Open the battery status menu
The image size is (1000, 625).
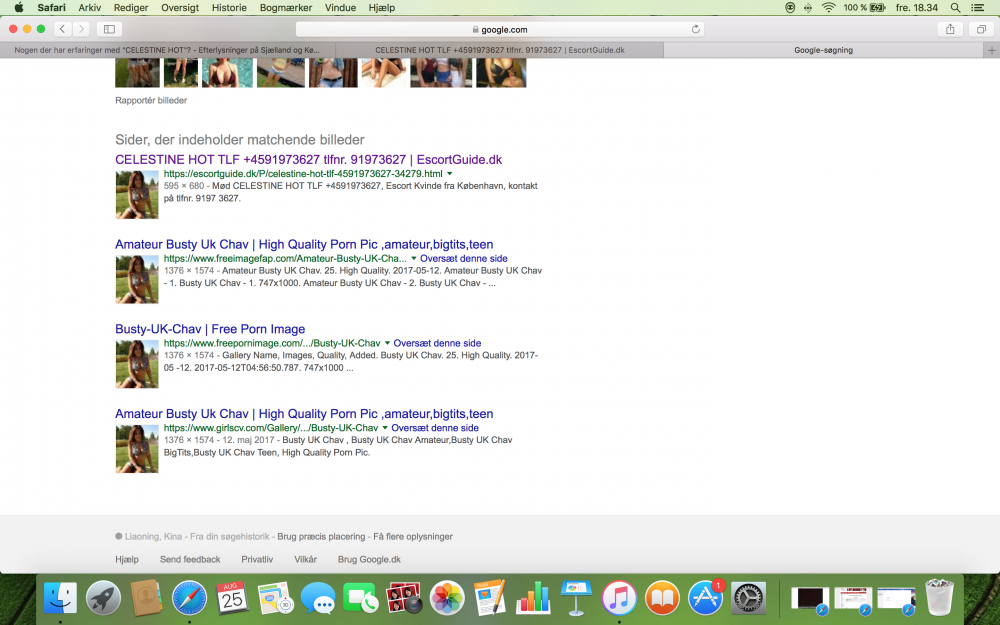click(x=864, y=8)
